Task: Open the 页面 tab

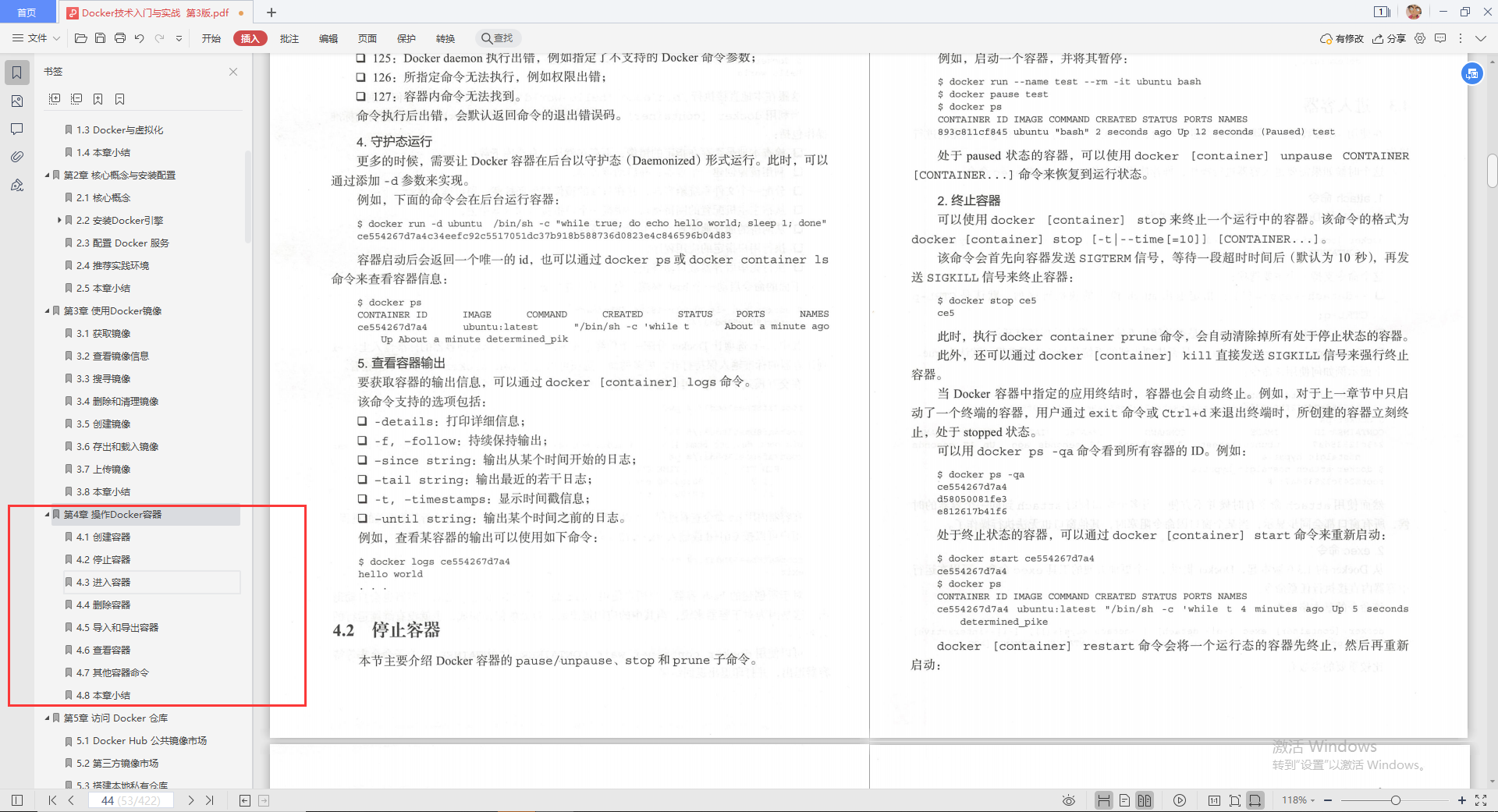Action: pyautogui.click(x=367, y=38)
